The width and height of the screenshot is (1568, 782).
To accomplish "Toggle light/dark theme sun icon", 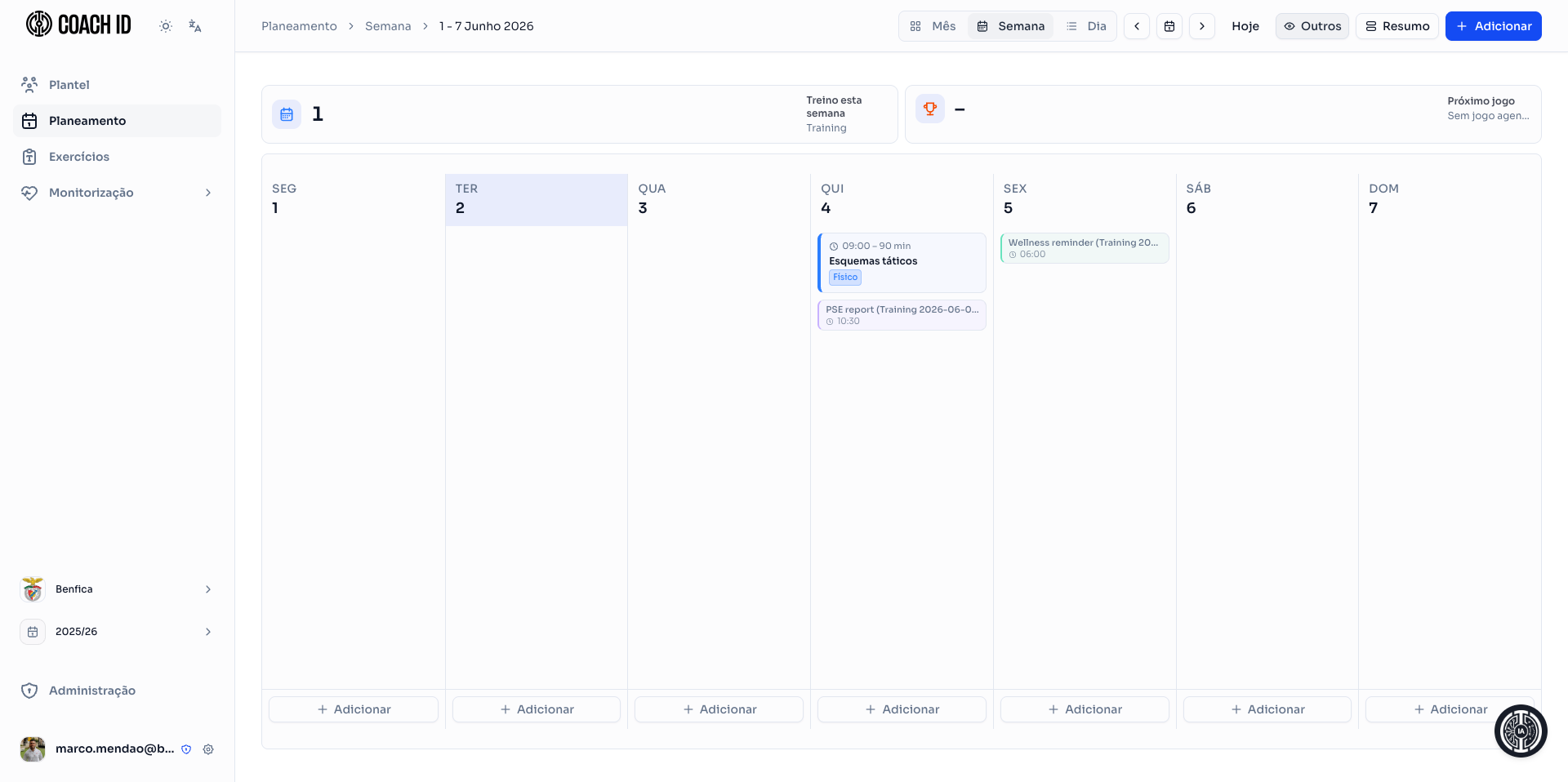I will (166, 26).
